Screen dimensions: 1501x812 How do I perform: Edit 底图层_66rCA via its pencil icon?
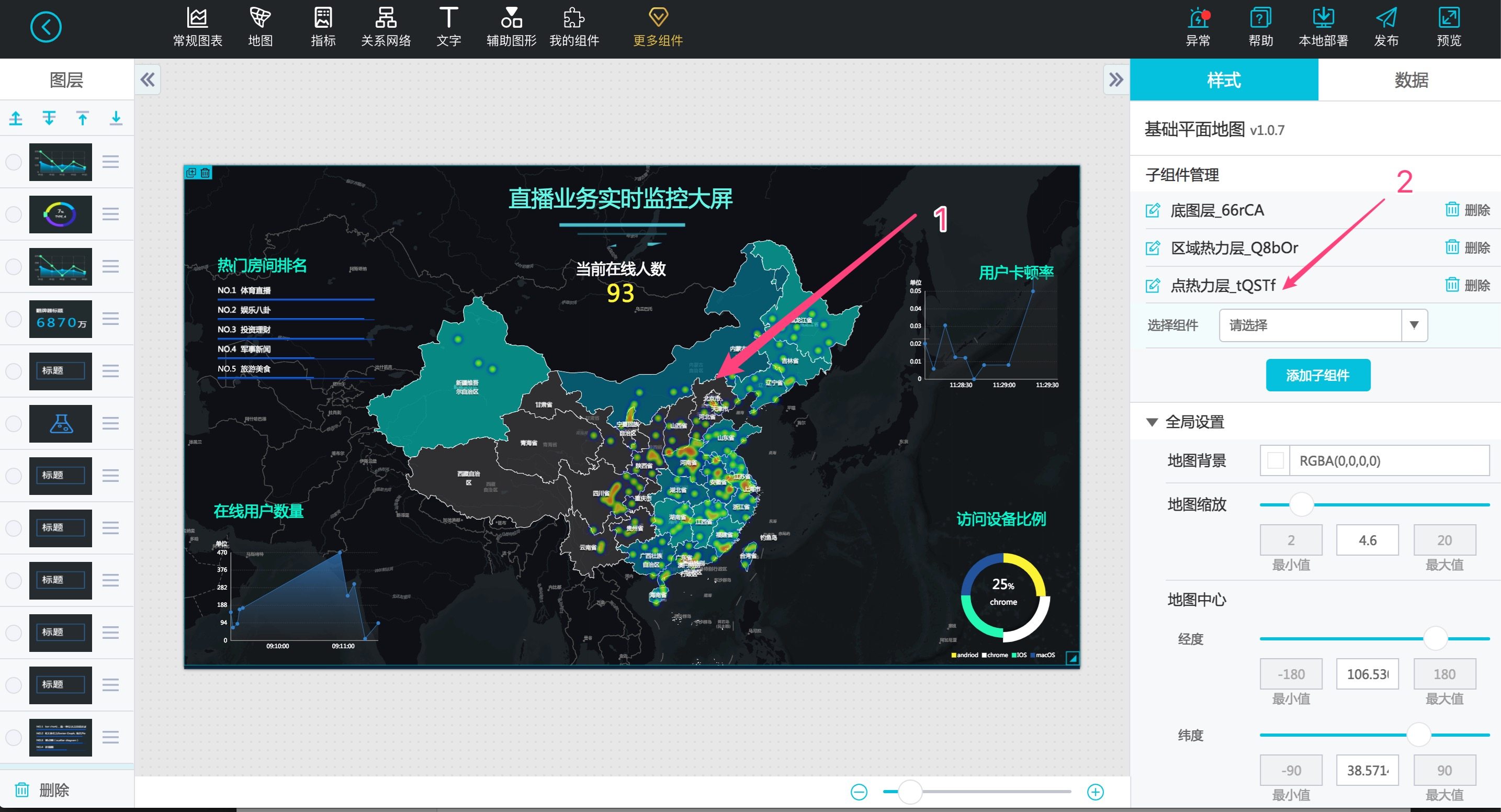pyautogui.click(x=1153, y=210)
